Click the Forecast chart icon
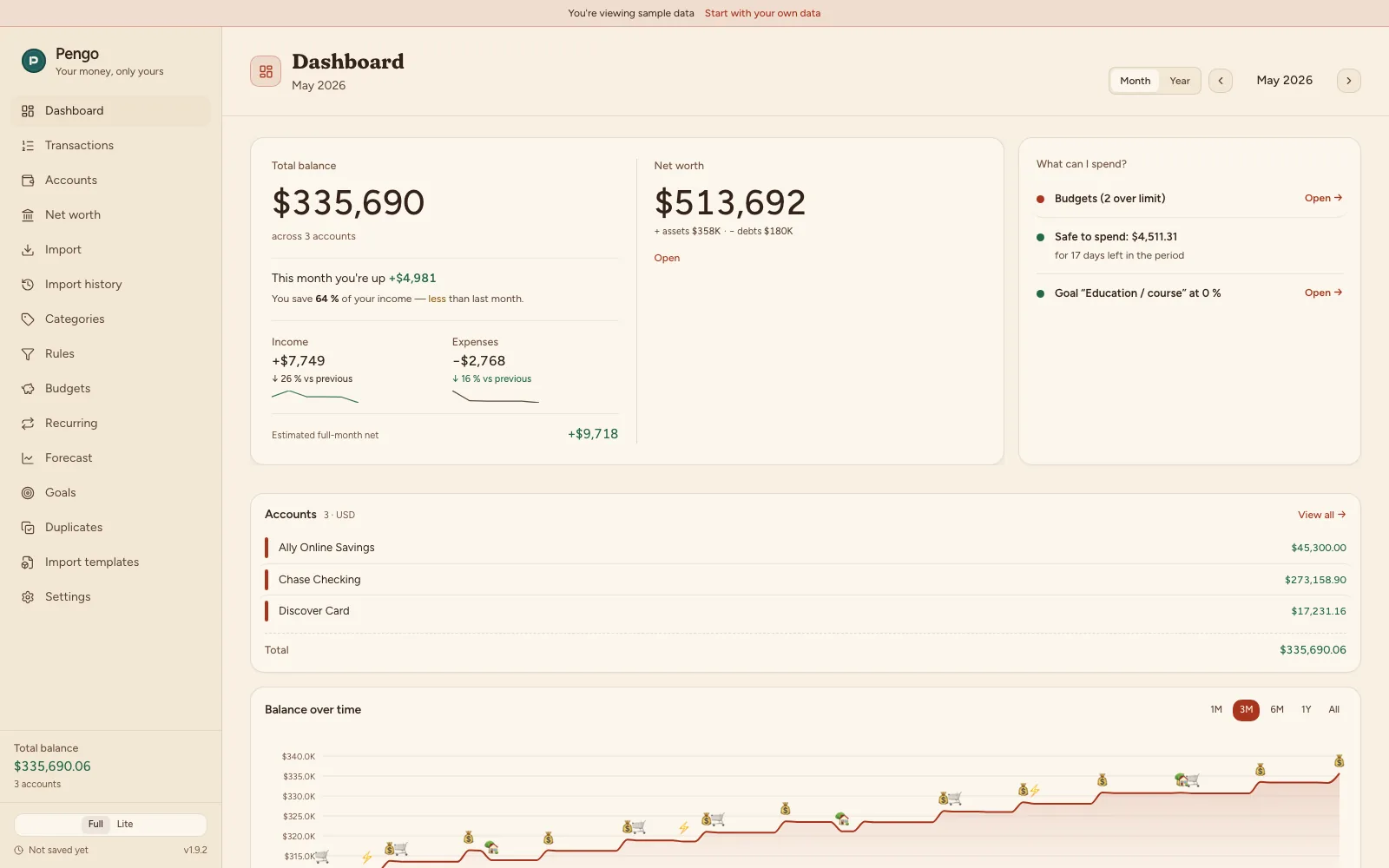The image size is (1389, 868). coord(28,458)
